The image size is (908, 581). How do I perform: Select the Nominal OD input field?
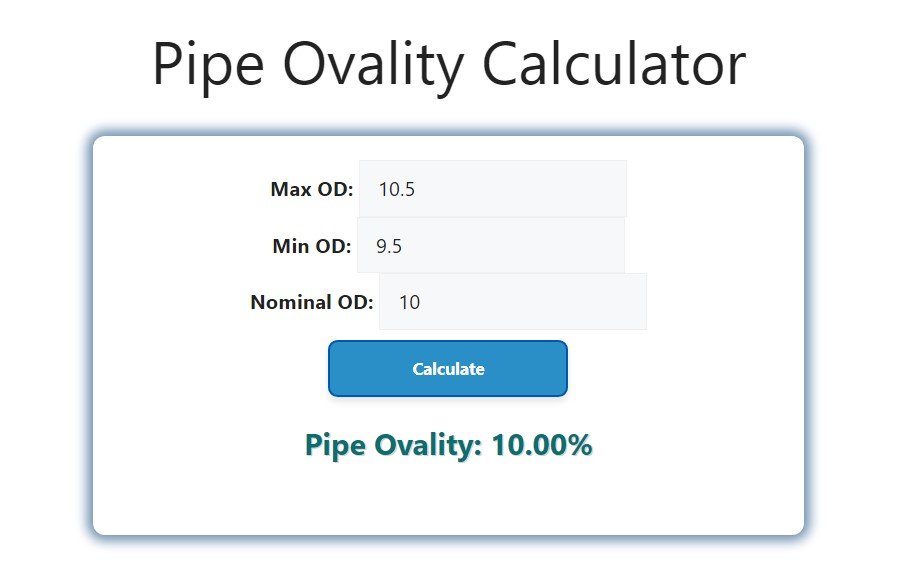(x=512, y=301)
